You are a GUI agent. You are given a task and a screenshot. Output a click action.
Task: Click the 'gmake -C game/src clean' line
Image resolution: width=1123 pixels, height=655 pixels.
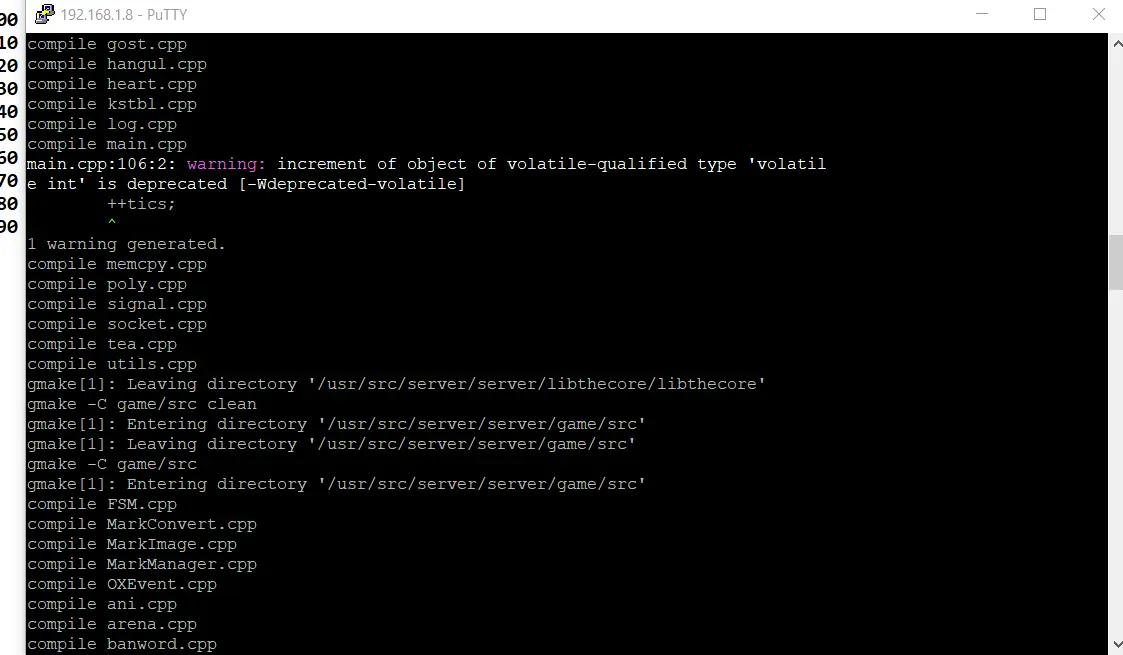pyautogui.click(x=142, y=404)
